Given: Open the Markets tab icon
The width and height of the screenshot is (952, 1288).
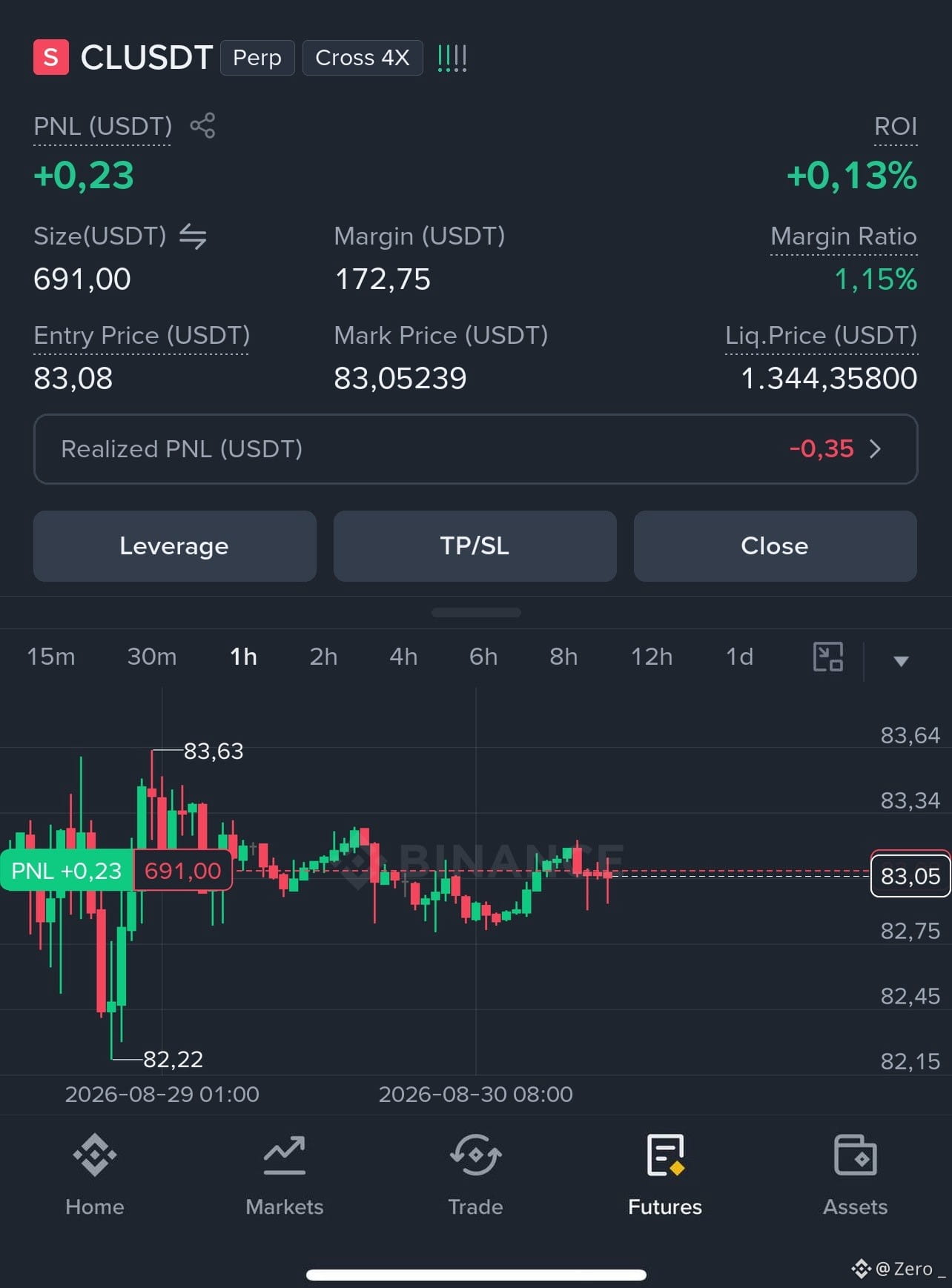Looking at the screenshot, I should [285, 1155].
